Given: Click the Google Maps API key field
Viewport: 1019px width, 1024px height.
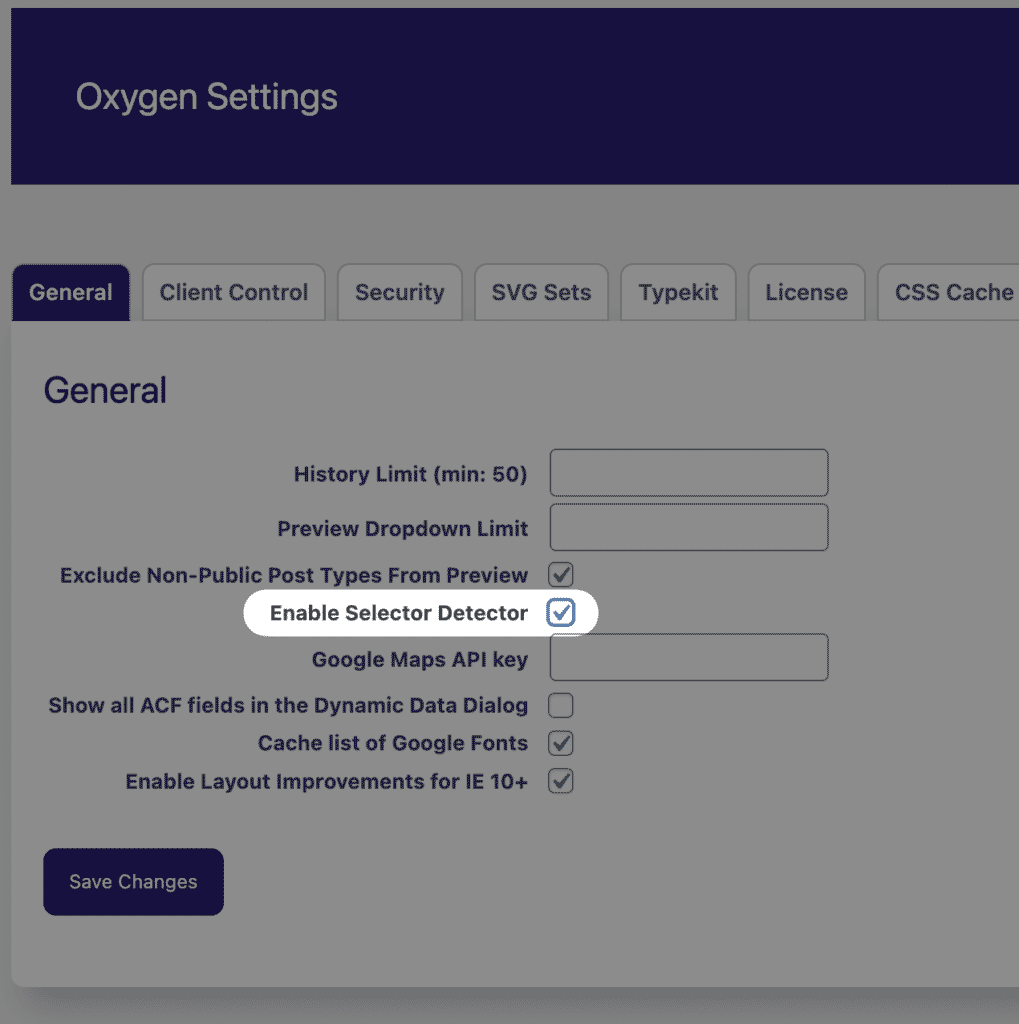Looking at the screenshot, I should (689, 657).
